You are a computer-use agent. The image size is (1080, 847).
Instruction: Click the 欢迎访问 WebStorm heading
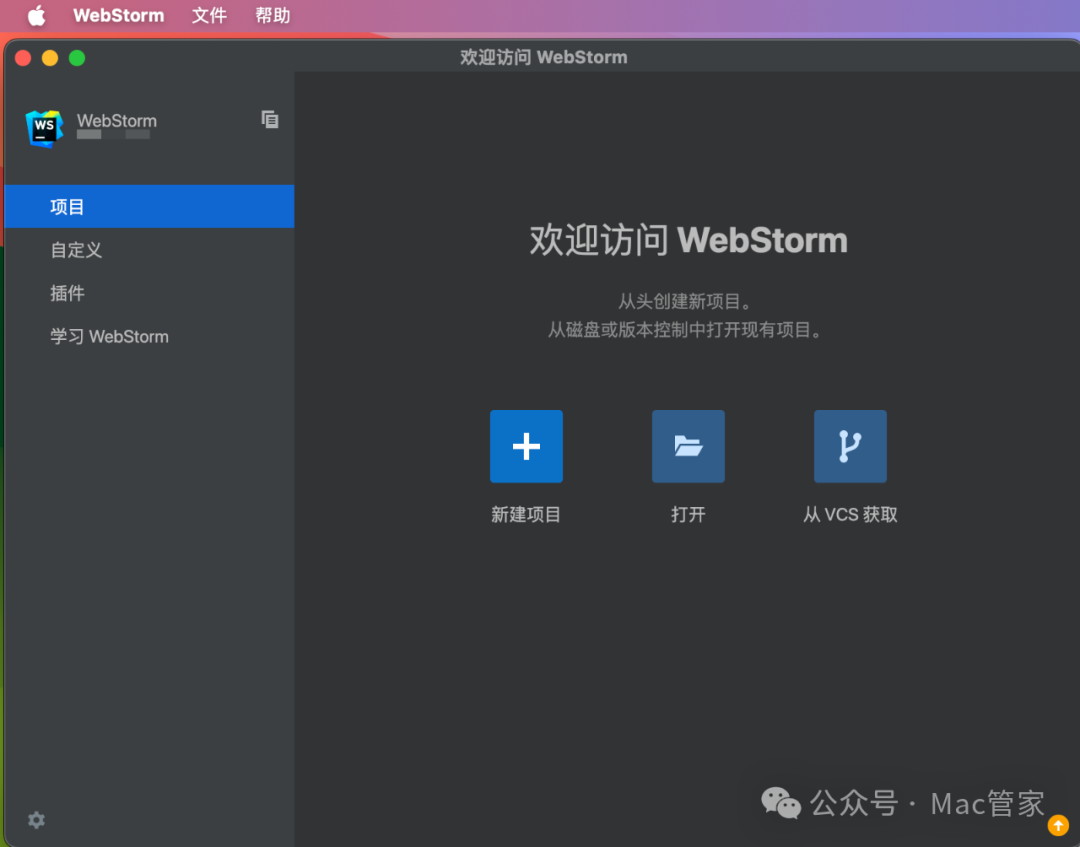(x=688, y=240)
